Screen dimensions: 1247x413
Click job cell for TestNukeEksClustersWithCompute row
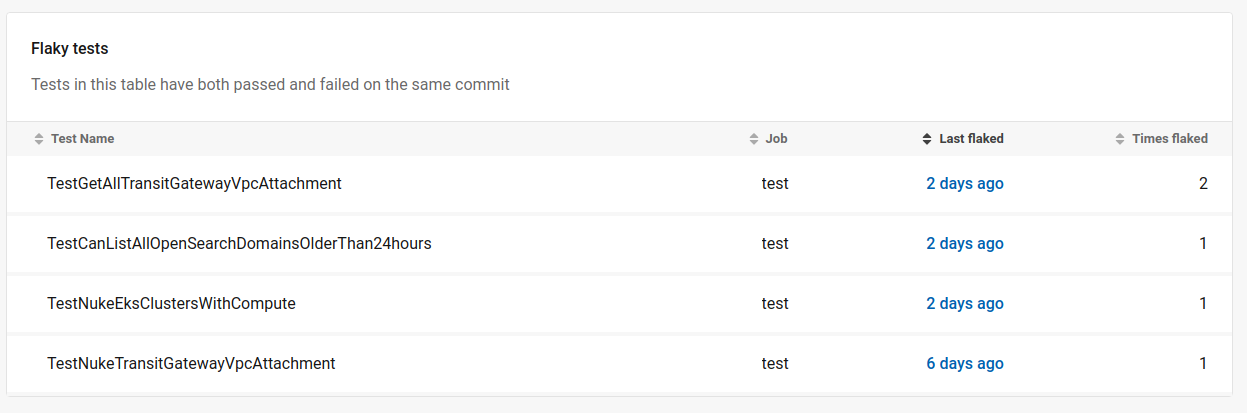(x=775, y=304)
